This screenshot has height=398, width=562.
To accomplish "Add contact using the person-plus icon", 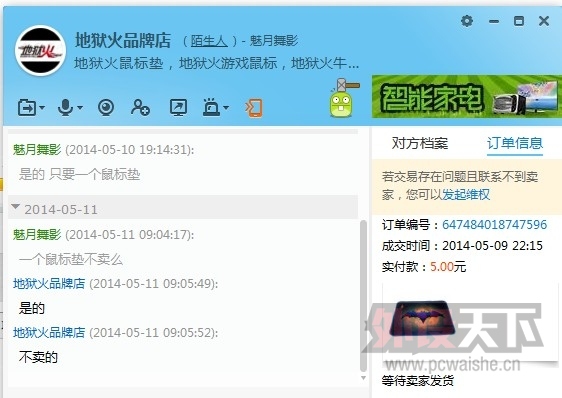I will [140, 107].
